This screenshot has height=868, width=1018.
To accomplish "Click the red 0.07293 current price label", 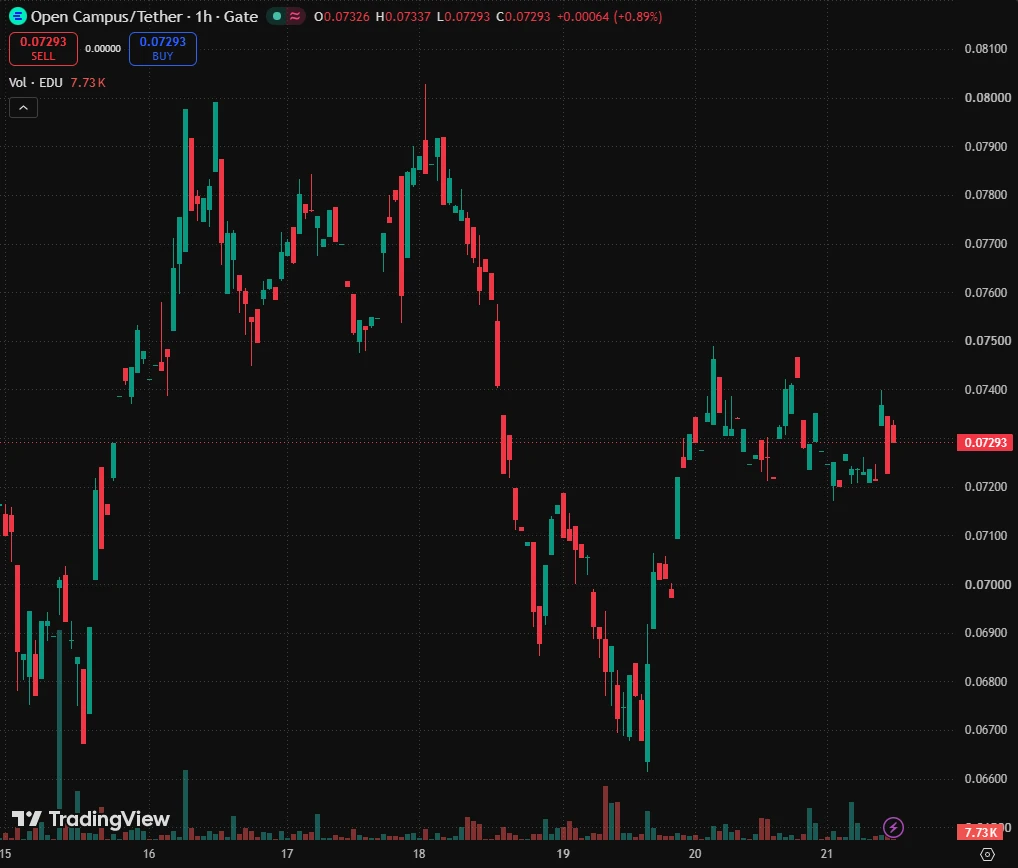I will click(985, 443).
